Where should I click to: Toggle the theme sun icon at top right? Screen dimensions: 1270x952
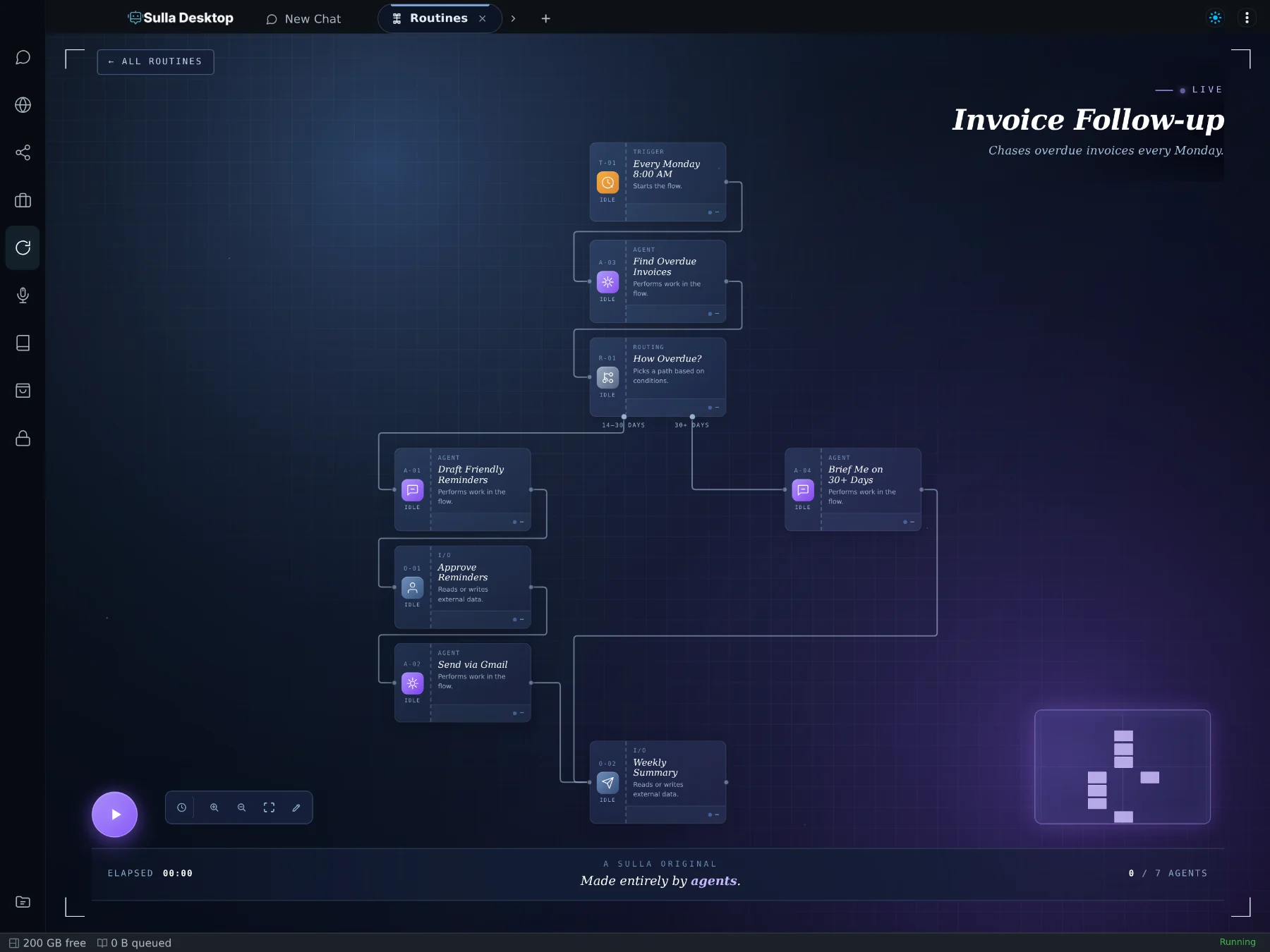tap(1215, 18)
